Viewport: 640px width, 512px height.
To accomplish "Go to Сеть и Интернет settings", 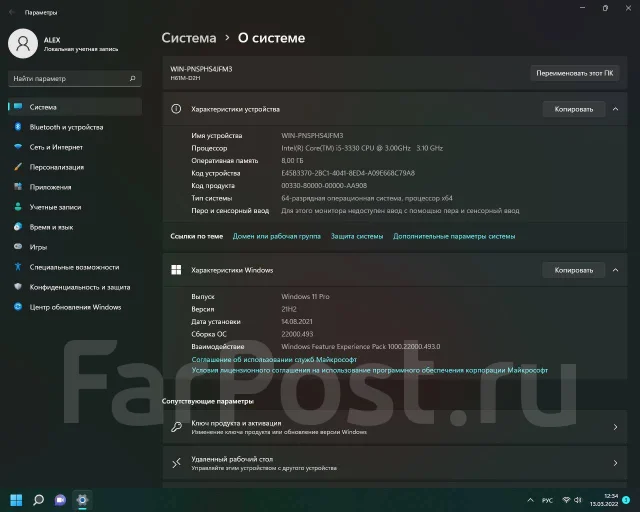I will tap(75, 147).
